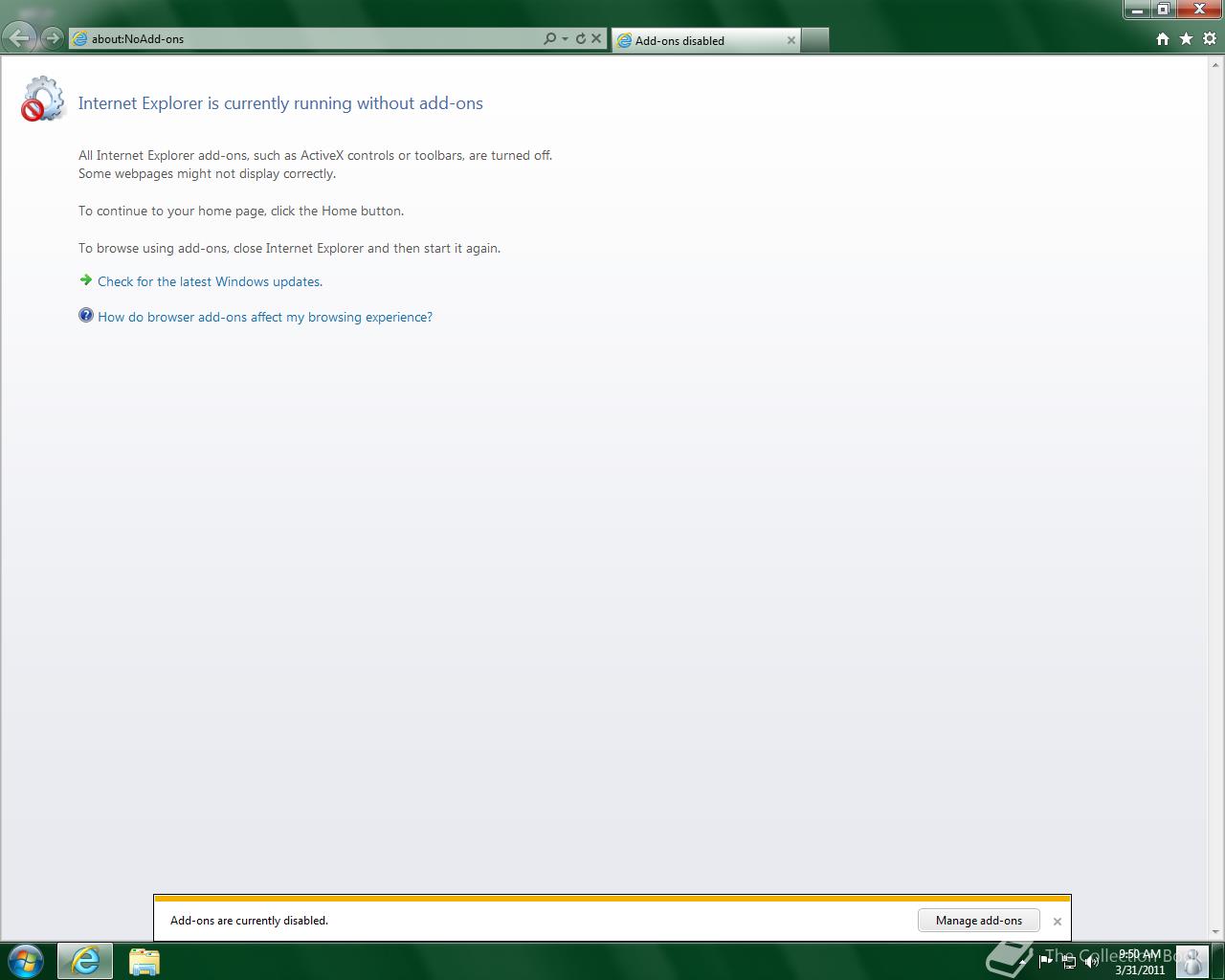Open How do browser add-ons affect link
The image size is (1225, 980).
[265, 317]
